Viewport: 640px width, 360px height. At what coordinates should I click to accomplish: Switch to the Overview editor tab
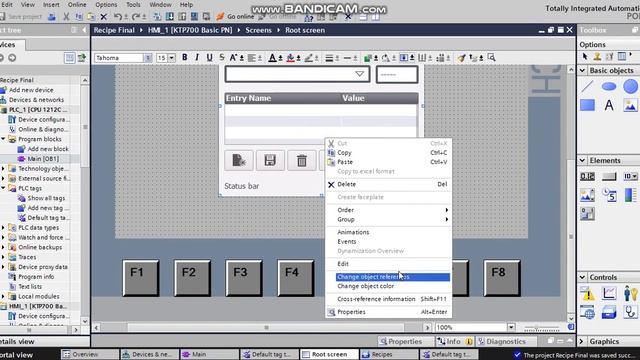pos(90,354)
